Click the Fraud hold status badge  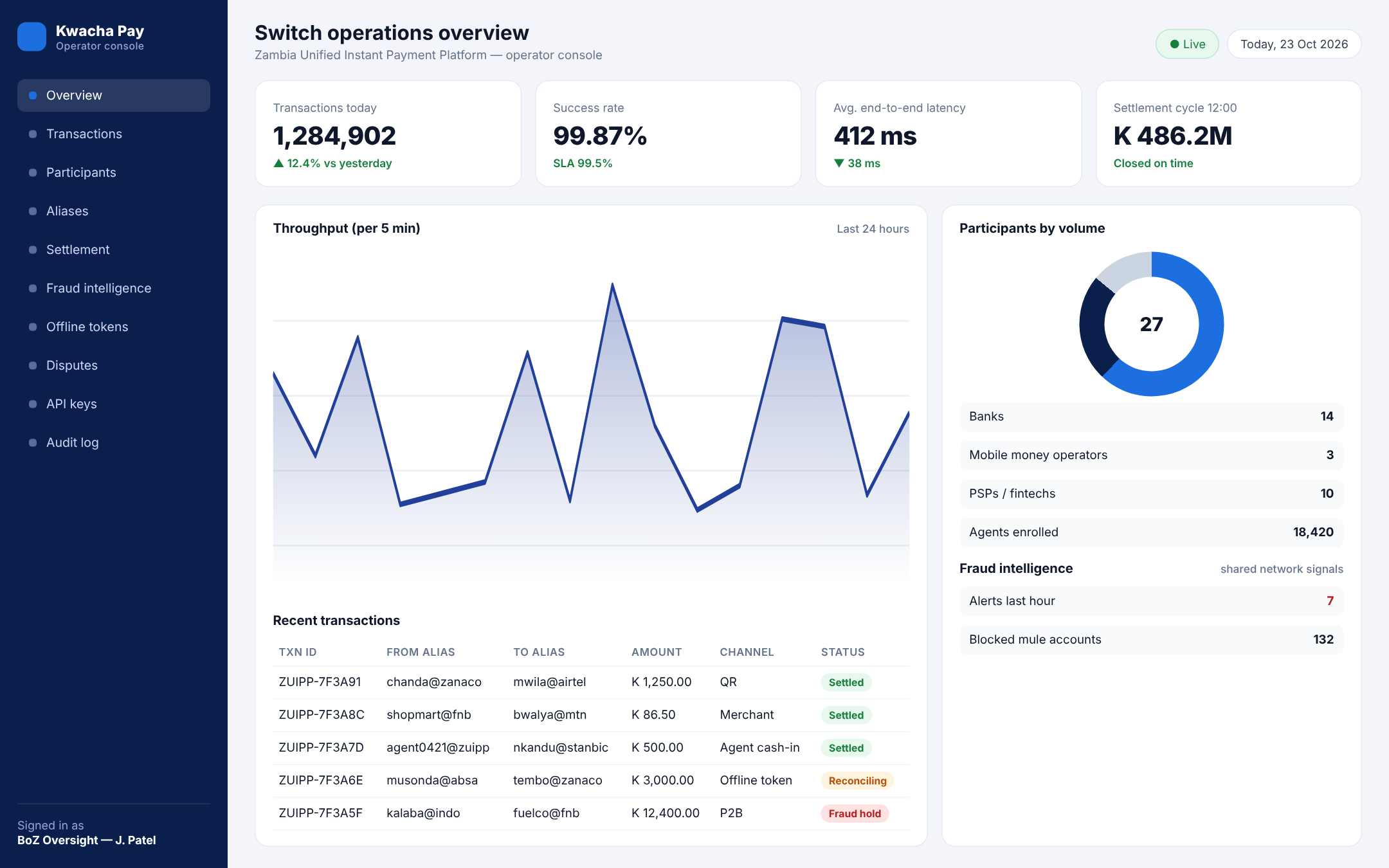pos(855,814)
